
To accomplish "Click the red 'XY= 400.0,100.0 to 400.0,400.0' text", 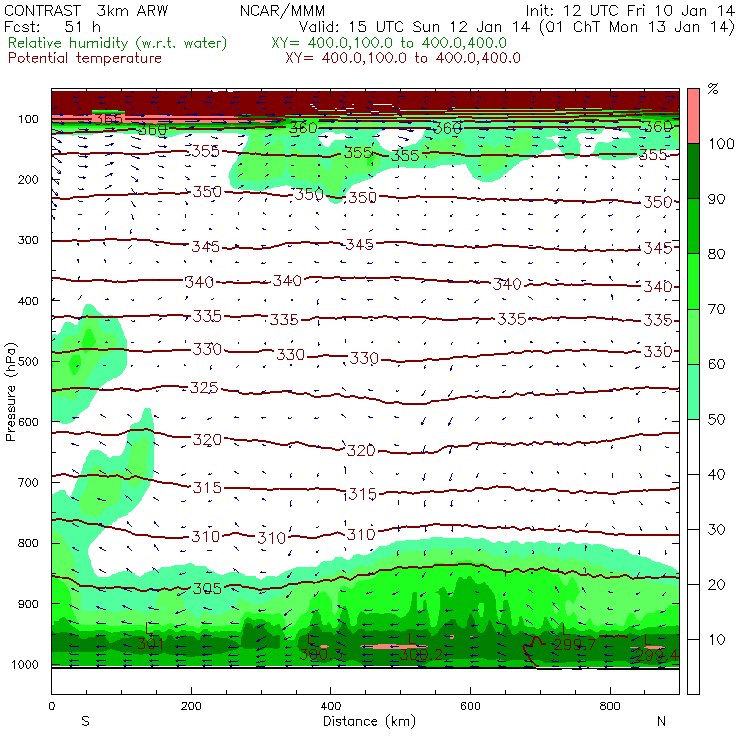I will point(403,58).
